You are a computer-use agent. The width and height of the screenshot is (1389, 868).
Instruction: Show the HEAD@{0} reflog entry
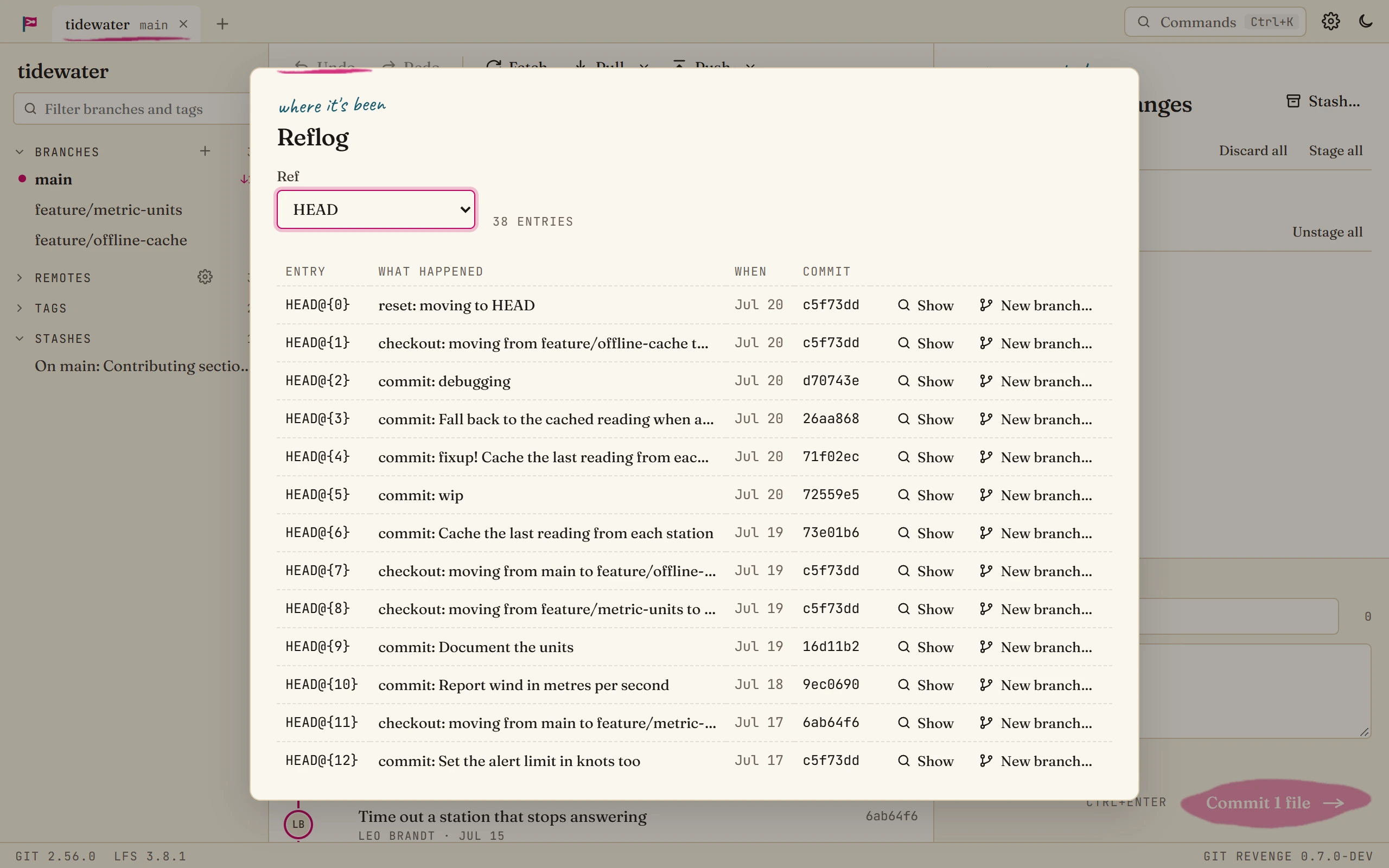pos(926,305)
